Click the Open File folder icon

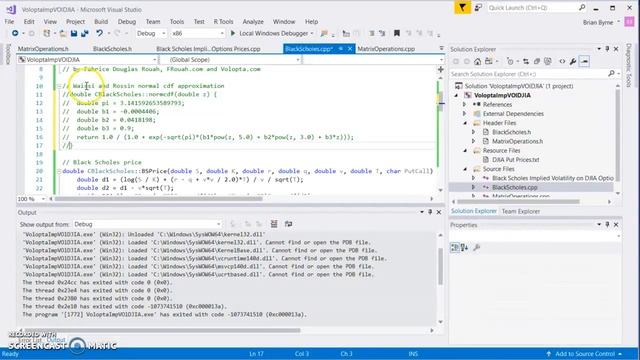[63, 33]
